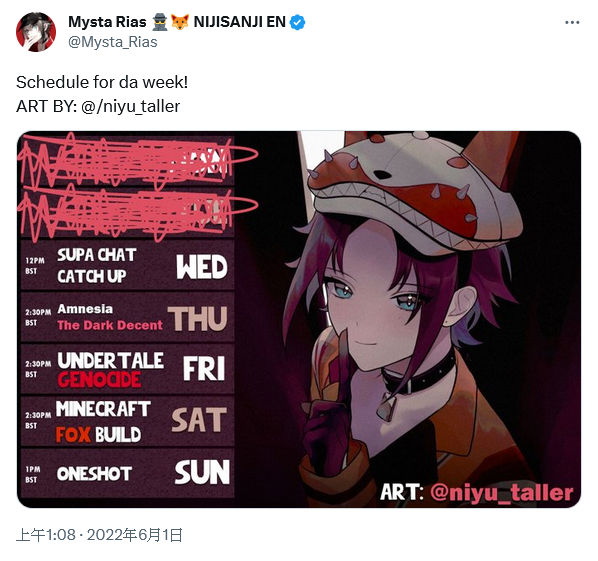The image size is (598, 561).
Task: Click the blue verified badge
Action: [x=297, y=23]
